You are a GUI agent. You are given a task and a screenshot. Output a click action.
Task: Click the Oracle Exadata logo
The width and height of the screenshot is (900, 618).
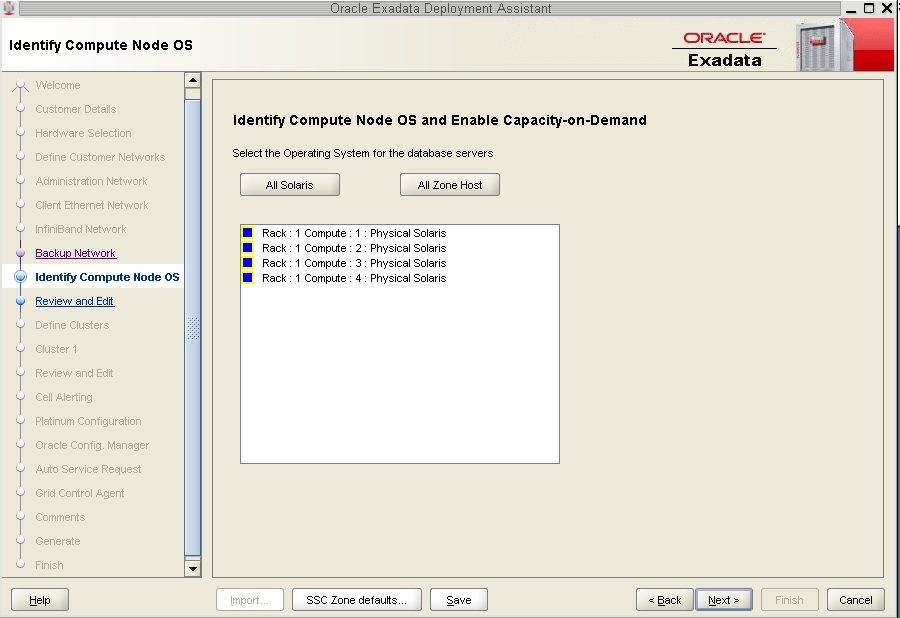coord(724,40)
